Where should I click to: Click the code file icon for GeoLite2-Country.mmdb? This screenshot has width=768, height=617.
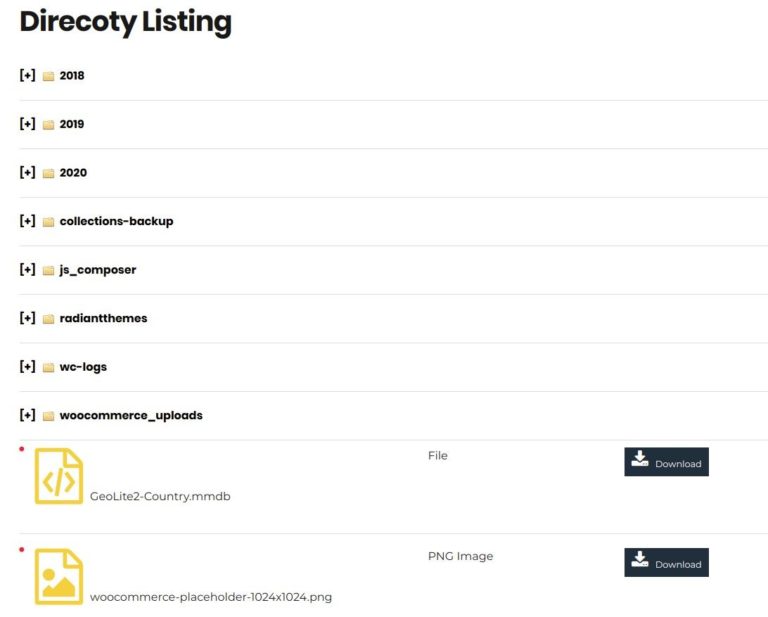point(59,476)
